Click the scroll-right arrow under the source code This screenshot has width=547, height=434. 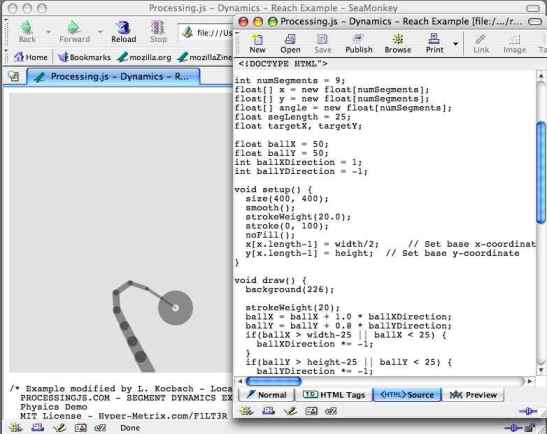(x=530, y=381)
